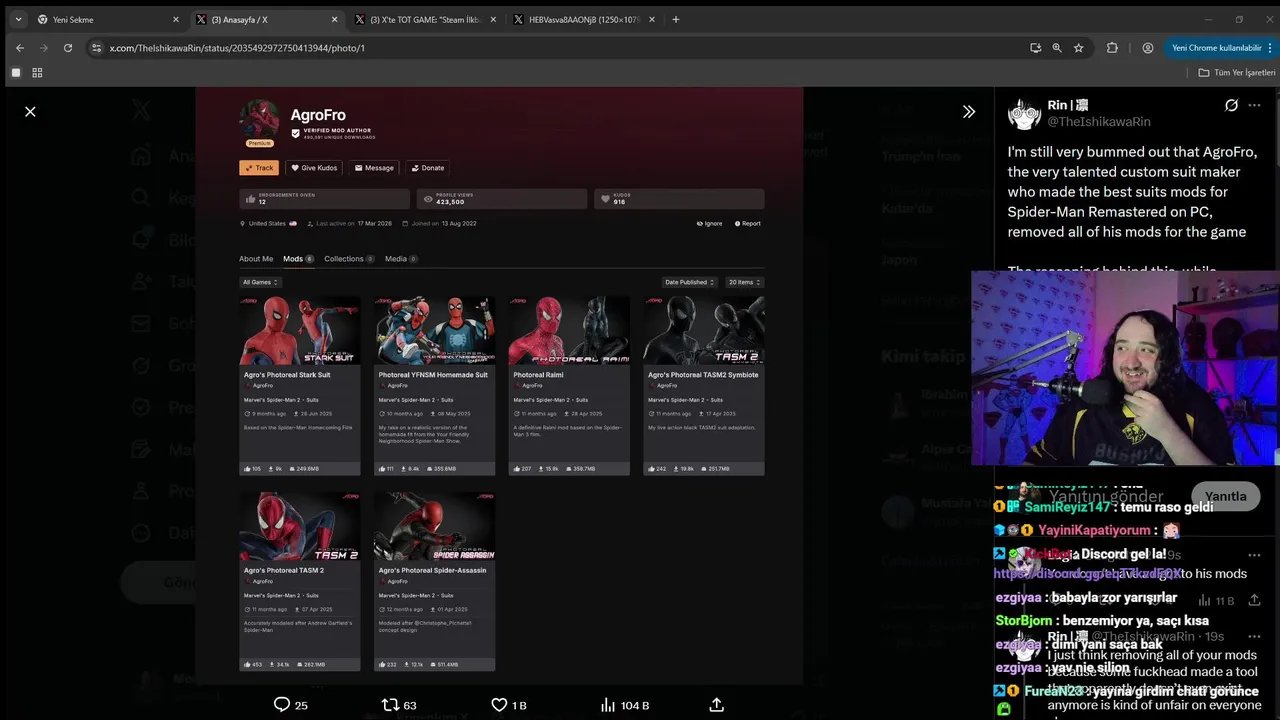
Task: Click the install app icon in address bar
Action: 1035,47
